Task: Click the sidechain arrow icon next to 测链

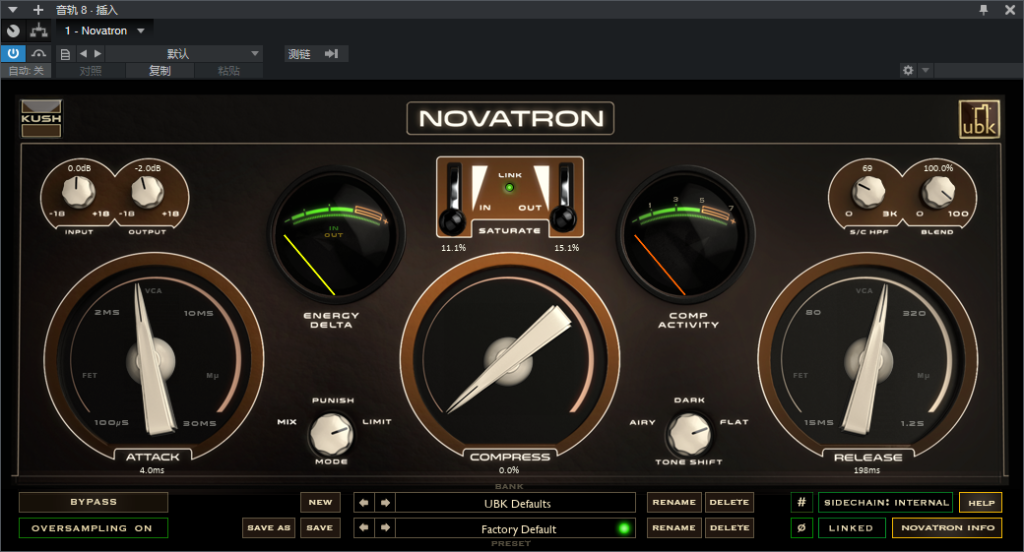Action: pyautogui.click(x=332, y=54)
